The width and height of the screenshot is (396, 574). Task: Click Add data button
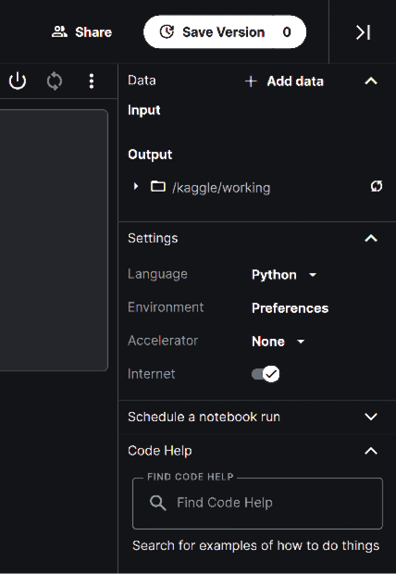coord(284,81)
